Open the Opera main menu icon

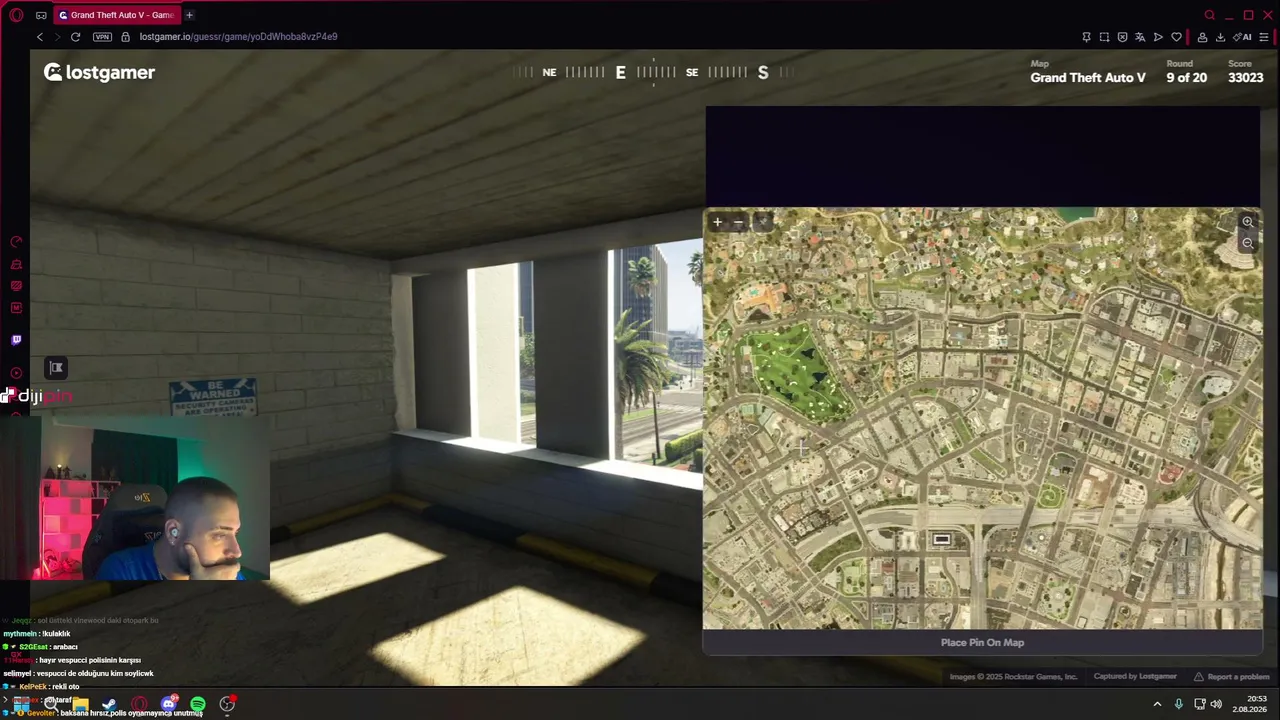(x=16, y=15)
